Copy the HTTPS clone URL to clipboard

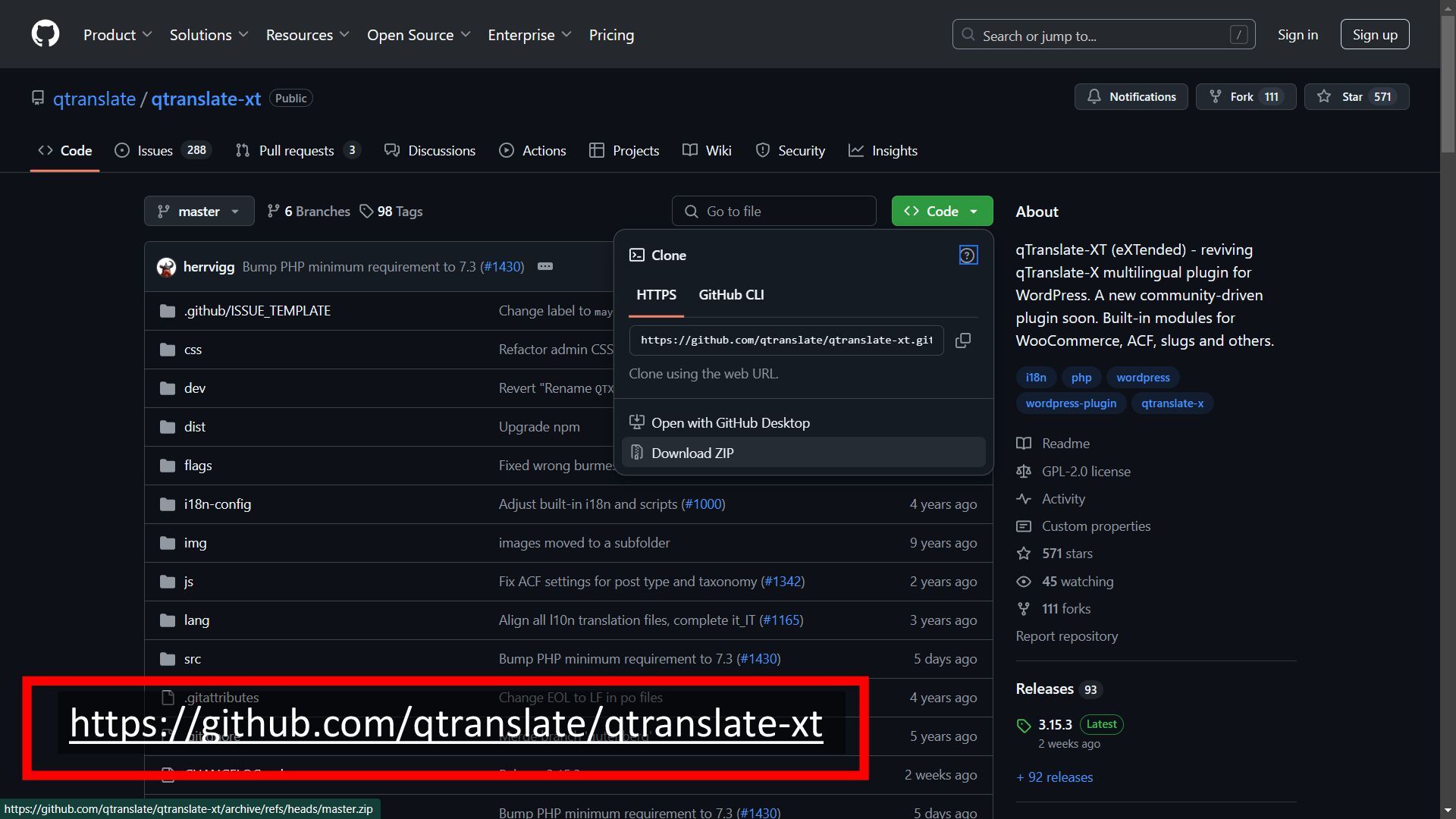(x=963, y=340)
